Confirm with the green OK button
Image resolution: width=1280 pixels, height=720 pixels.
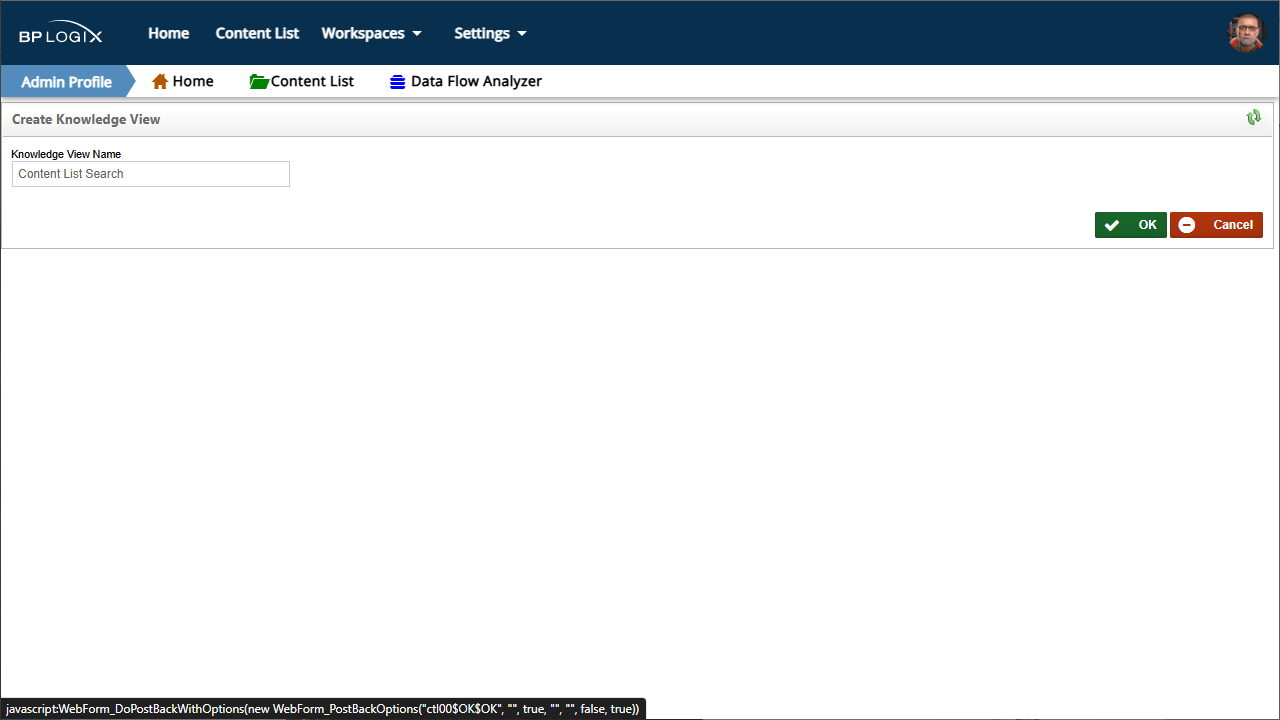tap(1131, 225)
